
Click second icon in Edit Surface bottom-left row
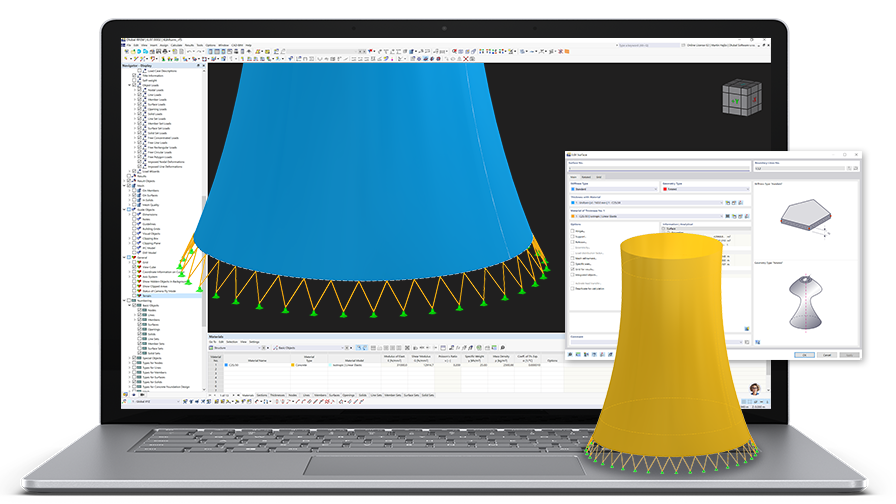click(578, 354)
